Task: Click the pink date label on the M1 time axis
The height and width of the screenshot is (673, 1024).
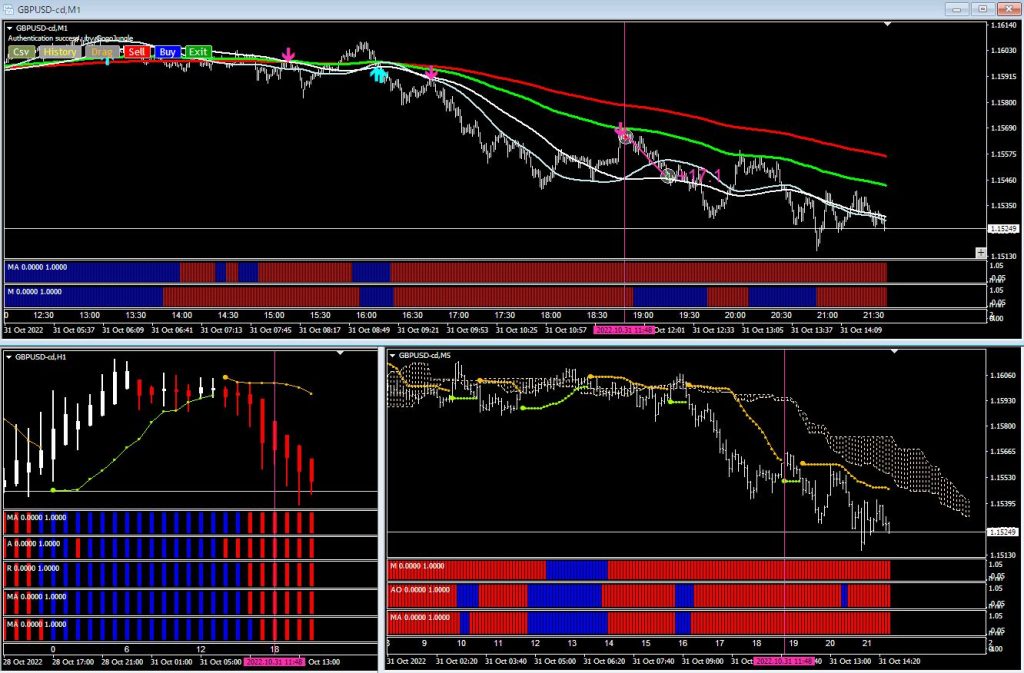Action: (623, 330)
